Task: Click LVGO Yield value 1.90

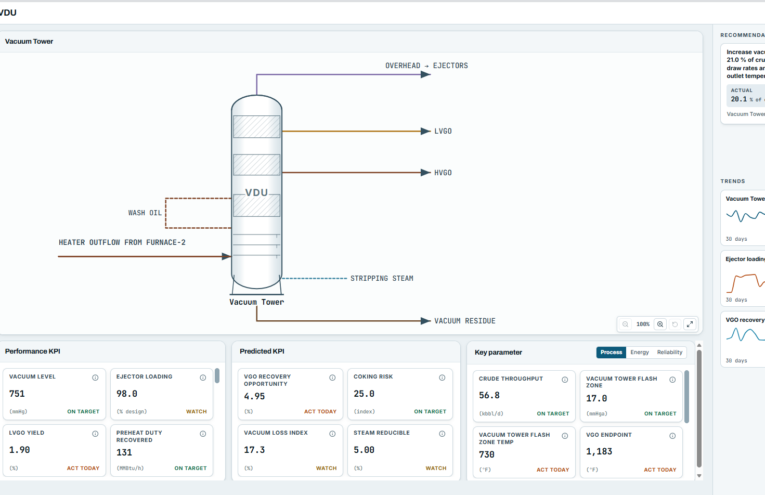Action: (20, 450)
